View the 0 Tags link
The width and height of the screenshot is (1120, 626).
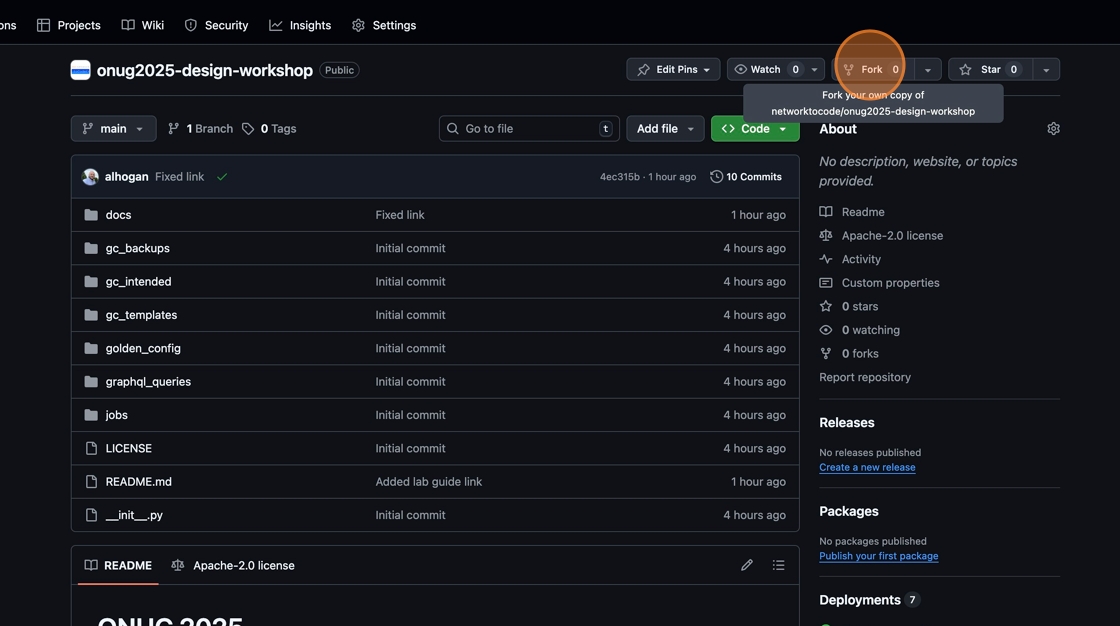pos(269,129)
